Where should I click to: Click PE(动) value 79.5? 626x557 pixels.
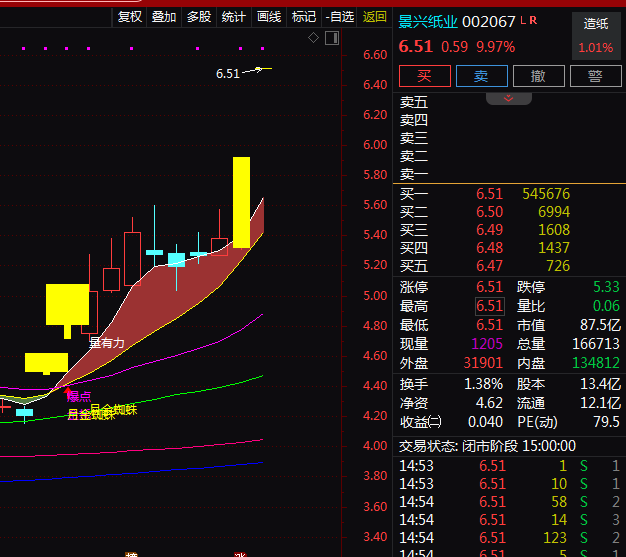[606, 422]
